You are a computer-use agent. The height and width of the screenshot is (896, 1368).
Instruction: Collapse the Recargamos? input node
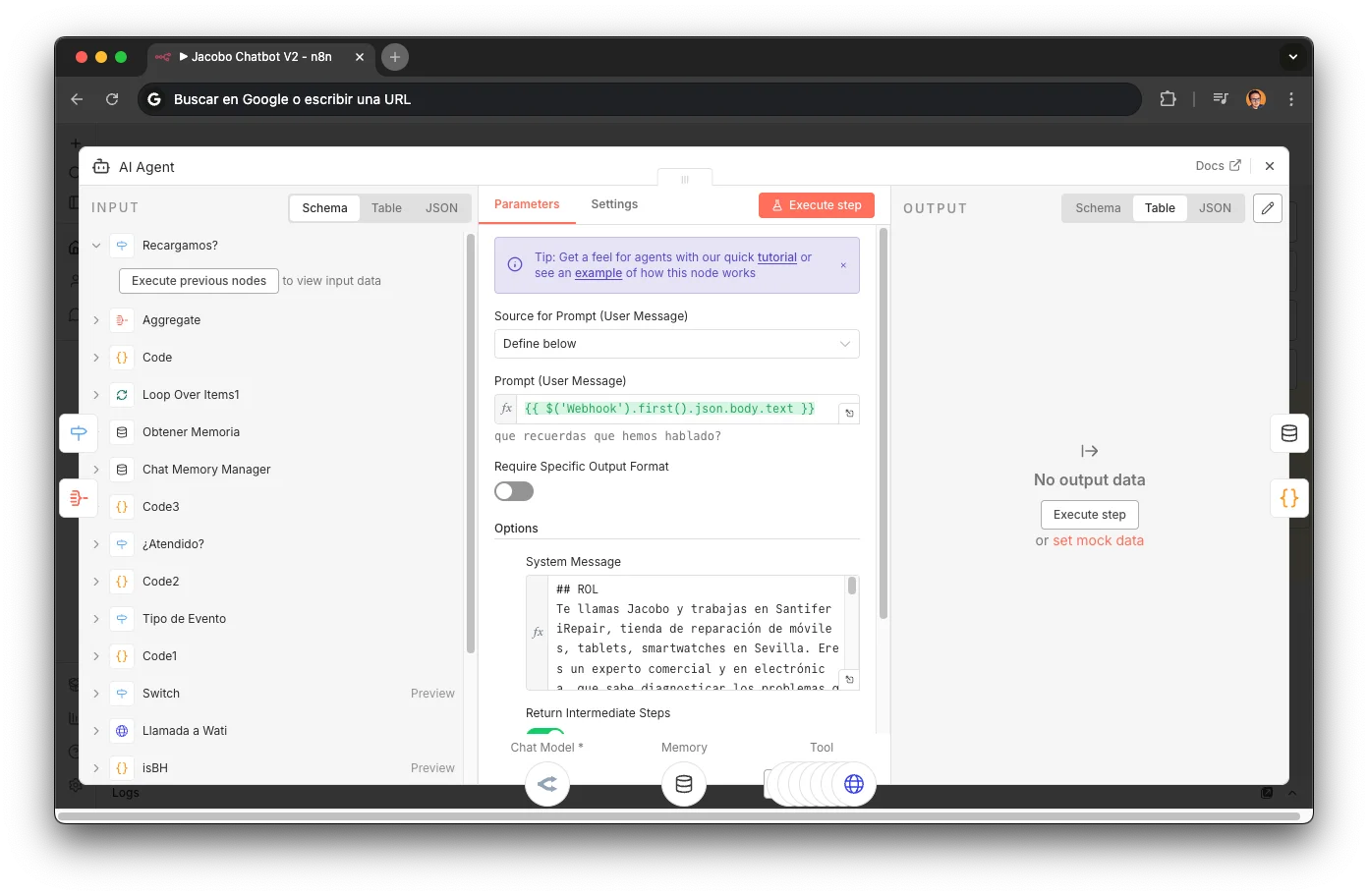tap(96, 246)
